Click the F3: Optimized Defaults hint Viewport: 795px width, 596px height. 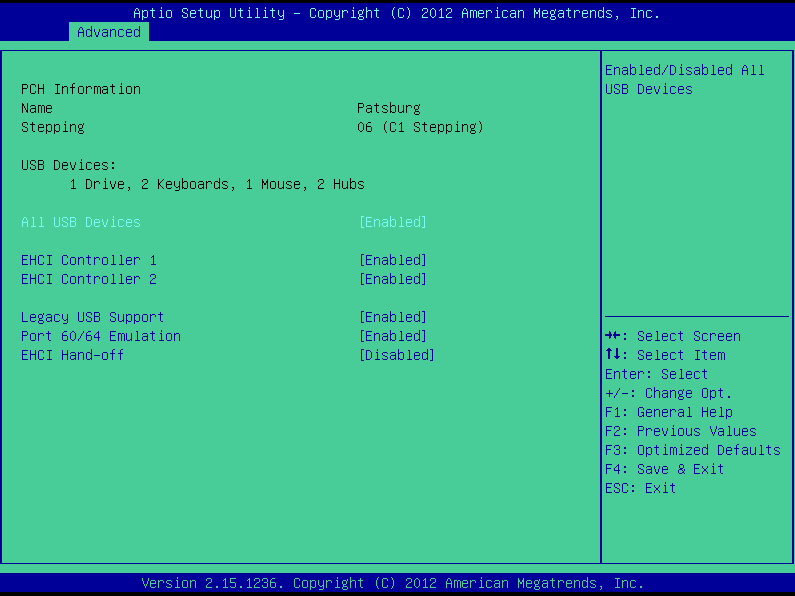[x=693, y=451]
